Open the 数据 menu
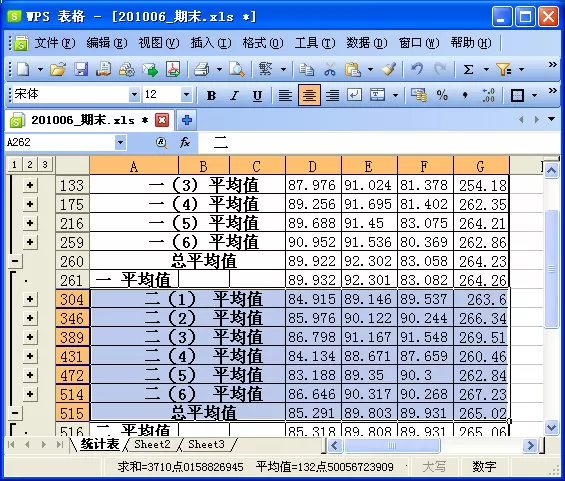Viewport: 565px width, 481px height. [366, 43]
